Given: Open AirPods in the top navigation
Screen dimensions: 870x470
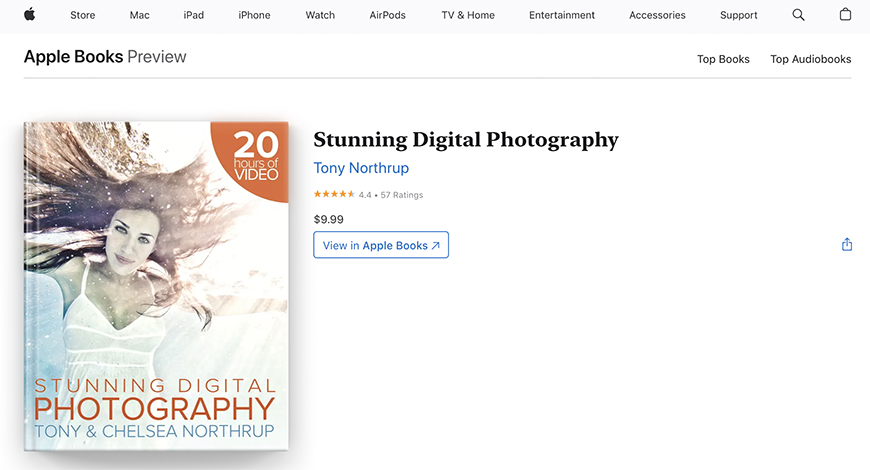Looking at the screenshot, I should tap(387, 16).
